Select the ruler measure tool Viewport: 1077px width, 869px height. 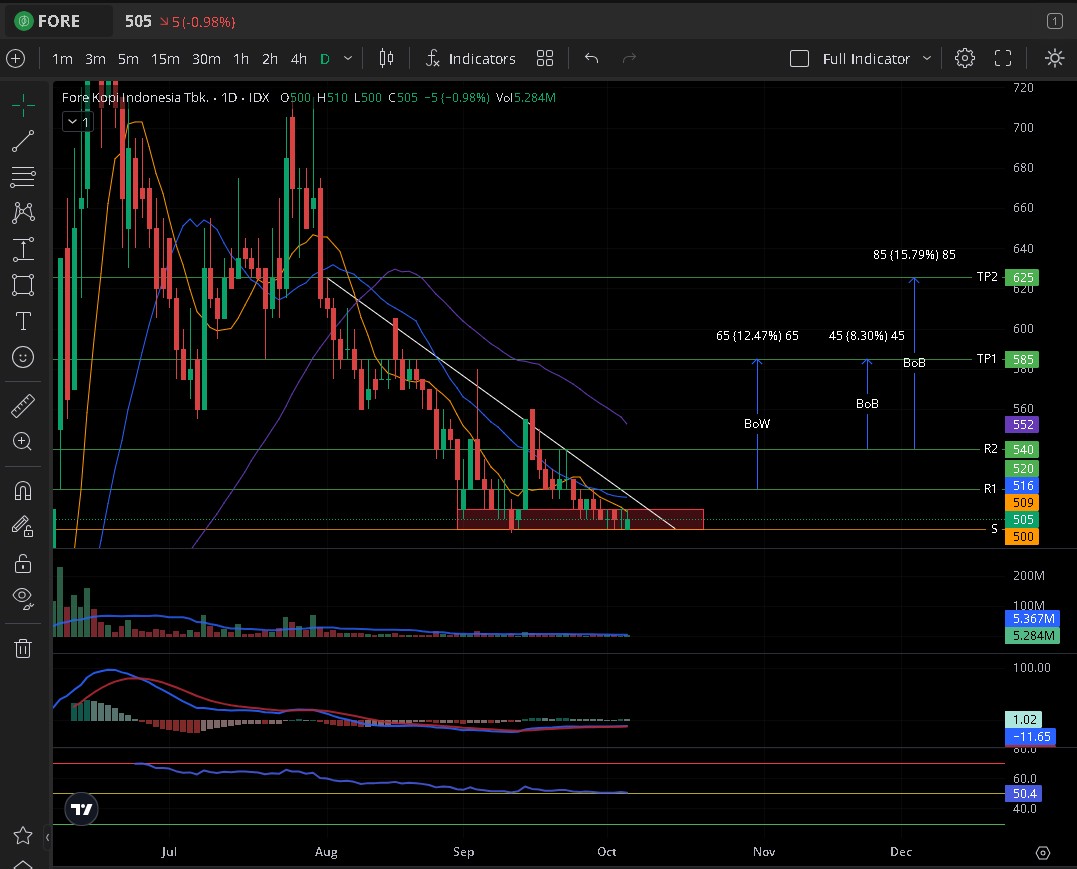click(x=23, y=405)
